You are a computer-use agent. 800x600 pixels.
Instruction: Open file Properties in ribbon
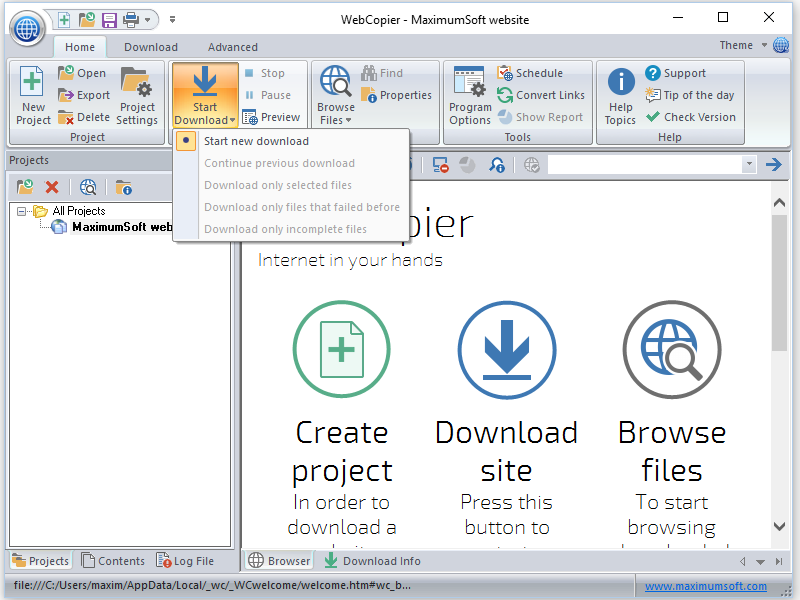[396, 95]
